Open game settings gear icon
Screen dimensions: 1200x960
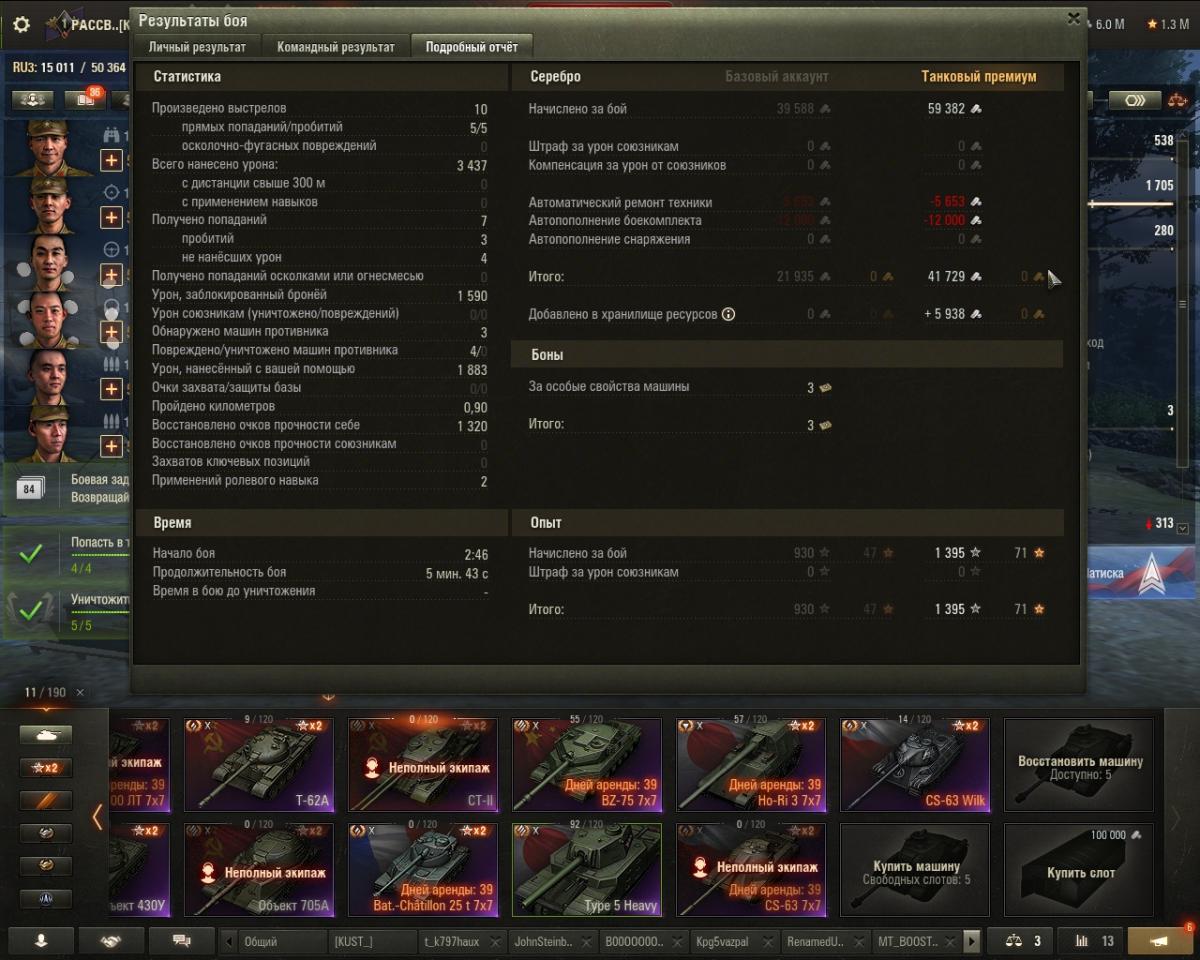point(21,25)
